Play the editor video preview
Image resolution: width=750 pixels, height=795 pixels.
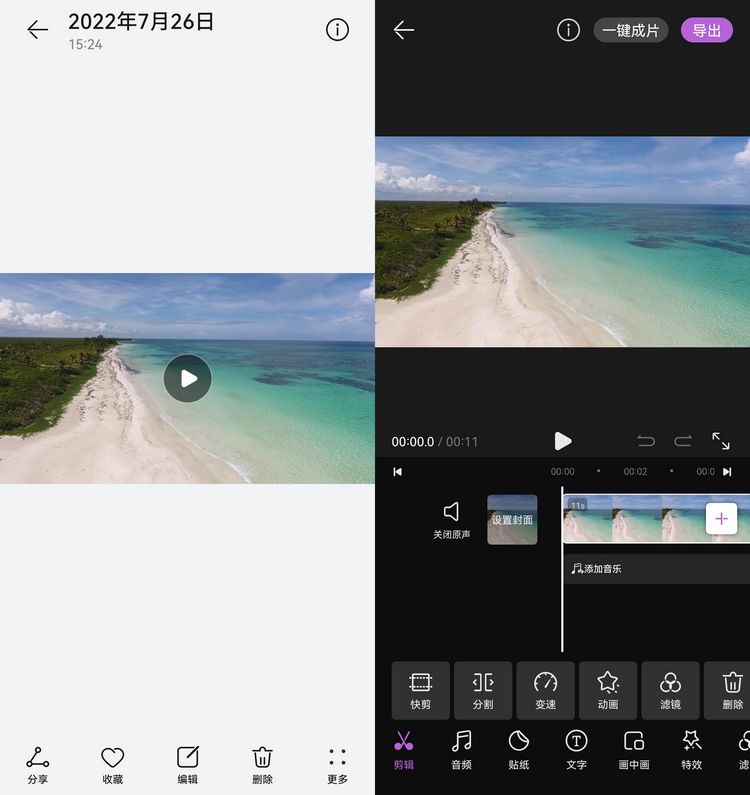point(563,441)
